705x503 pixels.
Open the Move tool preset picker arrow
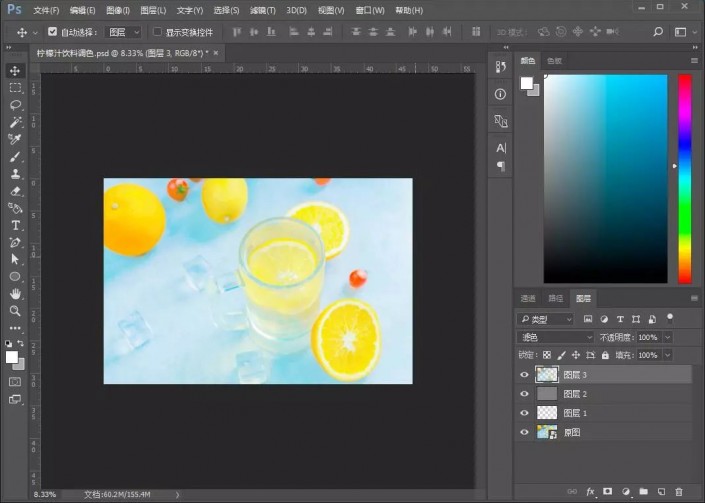click(35, 33)
